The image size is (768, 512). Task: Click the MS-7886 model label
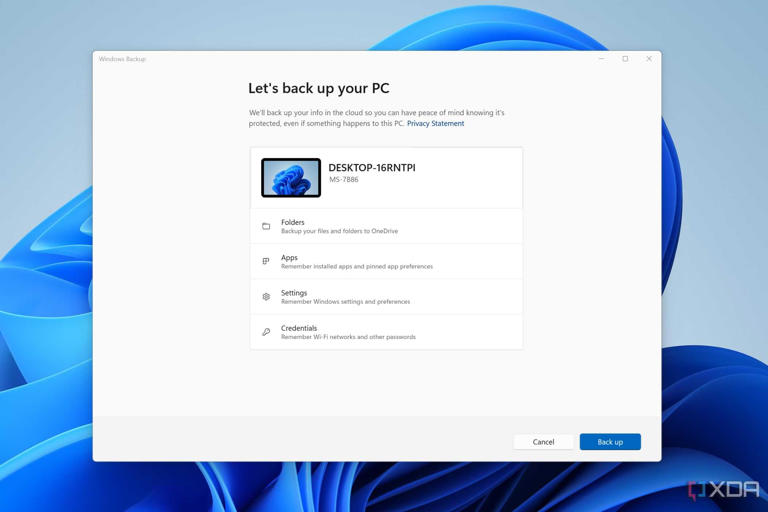(344, 180)
